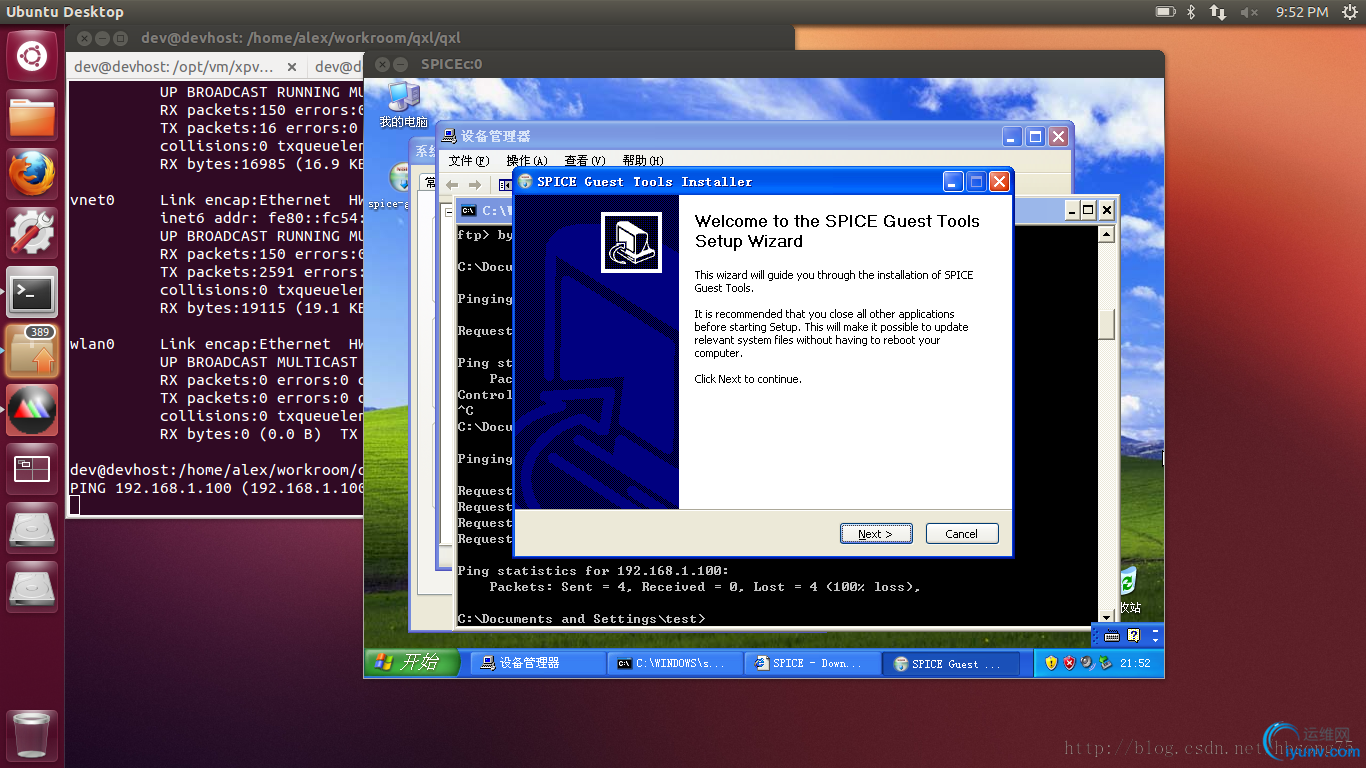Open the lower drive icon in launcher
Screen dimensions: 1366x768
[32, 587]
